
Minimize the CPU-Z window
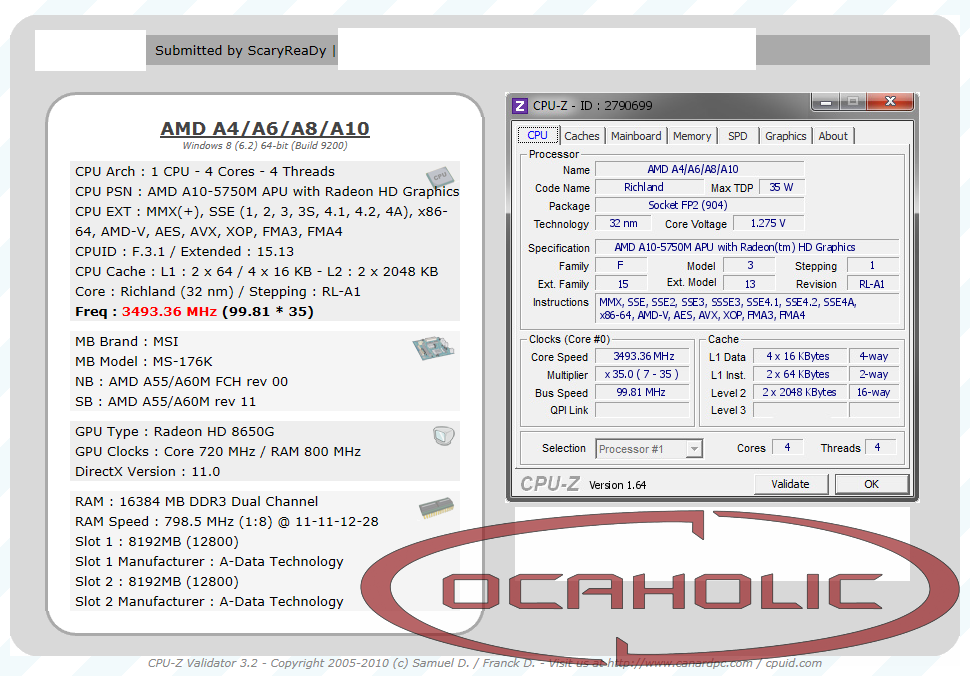(x=825, y=102)
